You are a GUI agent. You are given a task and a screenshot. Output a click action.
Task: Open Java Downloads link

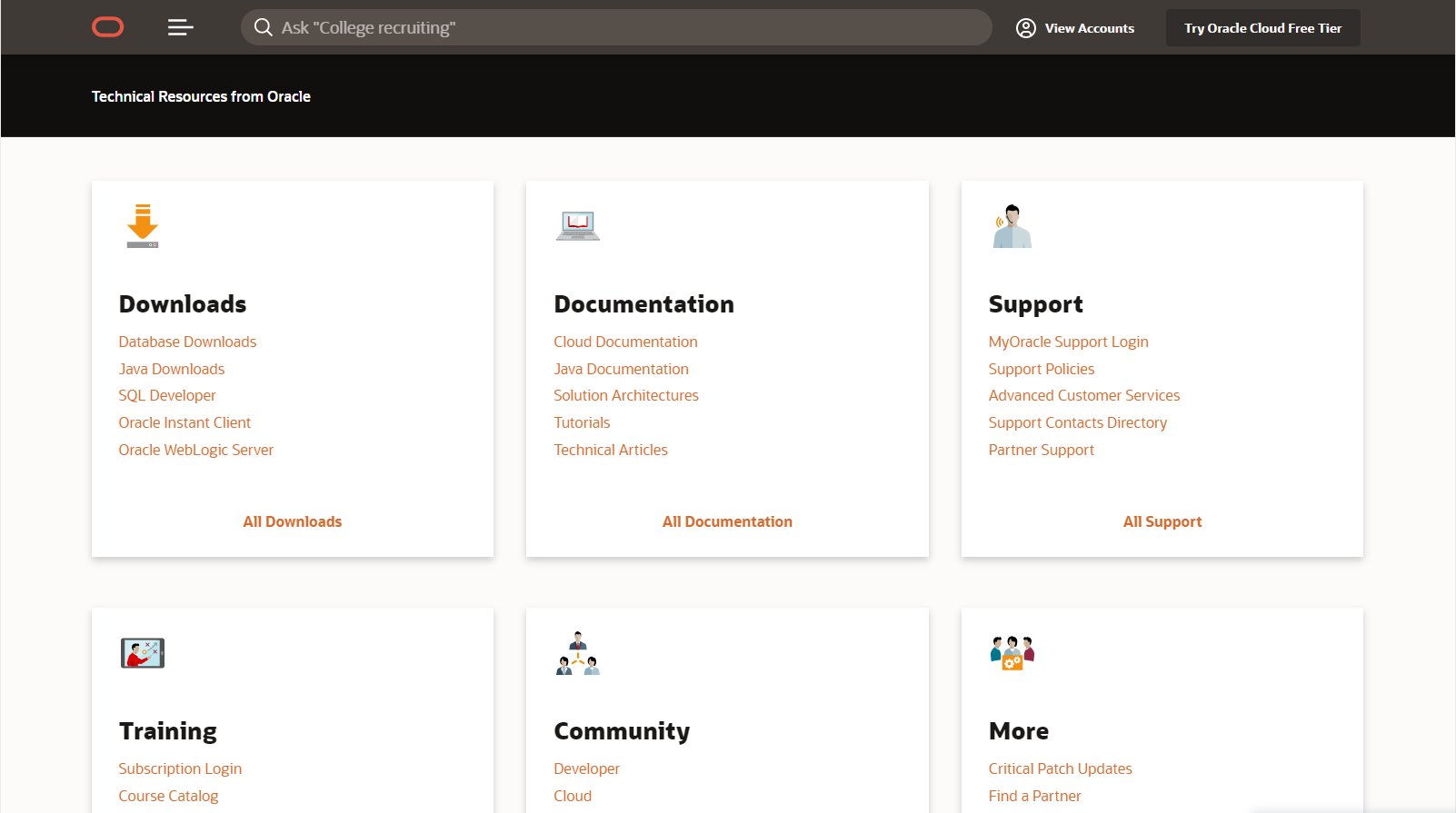pyautogui.click(x=172, y=369)
